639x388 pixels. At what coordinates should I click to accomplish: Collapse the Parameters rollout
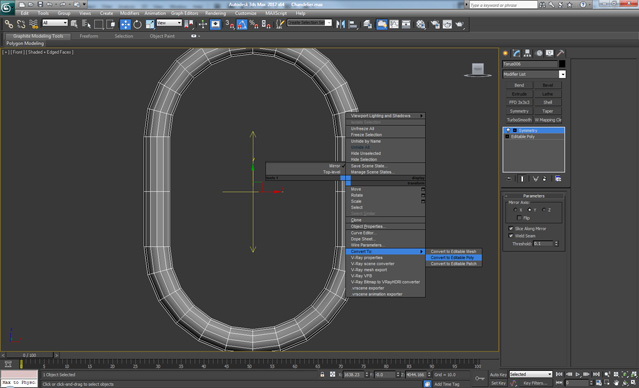tap(533, 196)
